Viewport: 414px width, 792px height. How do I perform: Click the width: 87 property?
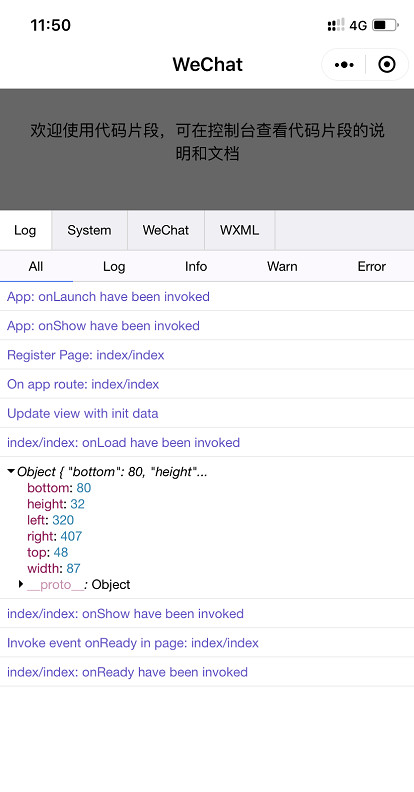coord(54,568)
